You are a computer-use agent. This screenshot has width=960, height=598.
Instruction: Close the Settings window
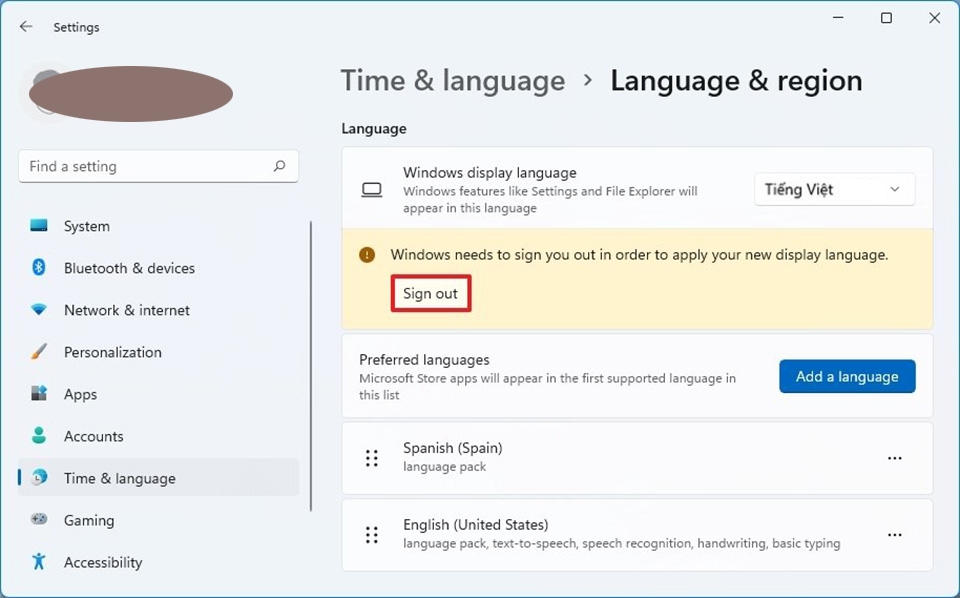click(934, 18)
